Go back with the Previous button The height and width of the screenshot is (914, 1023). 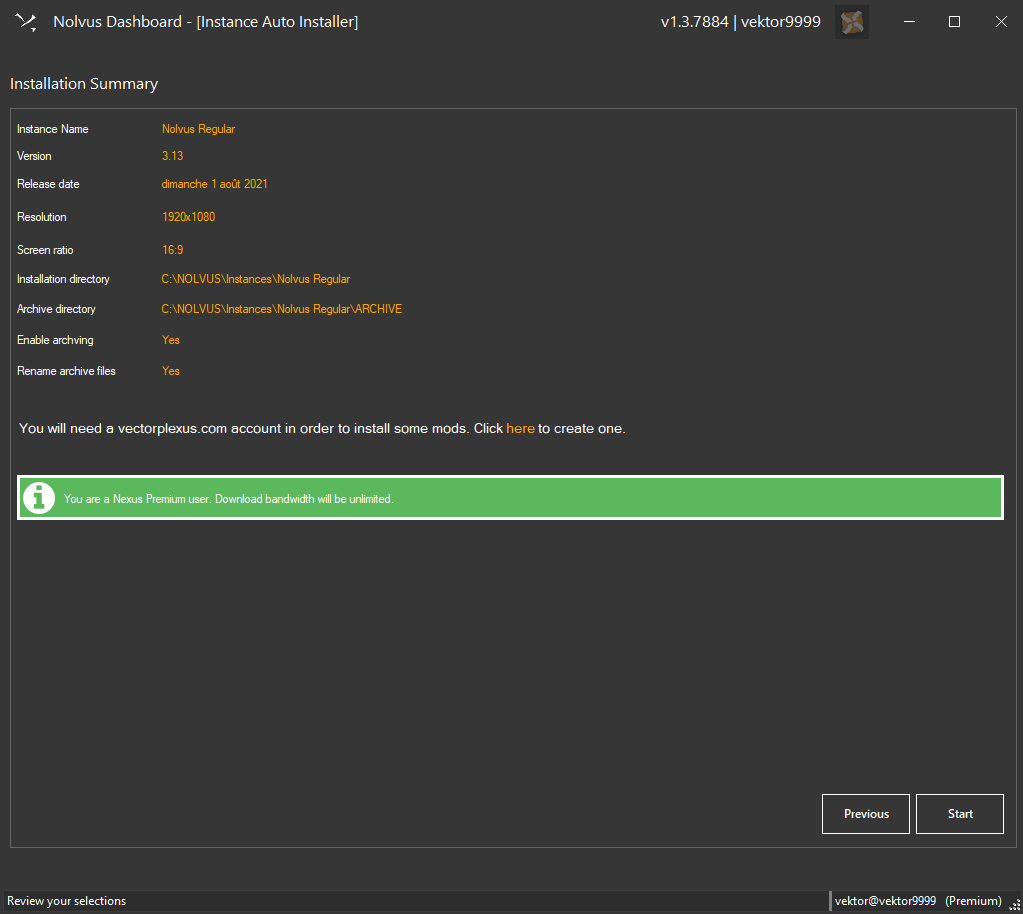[866, 814]
